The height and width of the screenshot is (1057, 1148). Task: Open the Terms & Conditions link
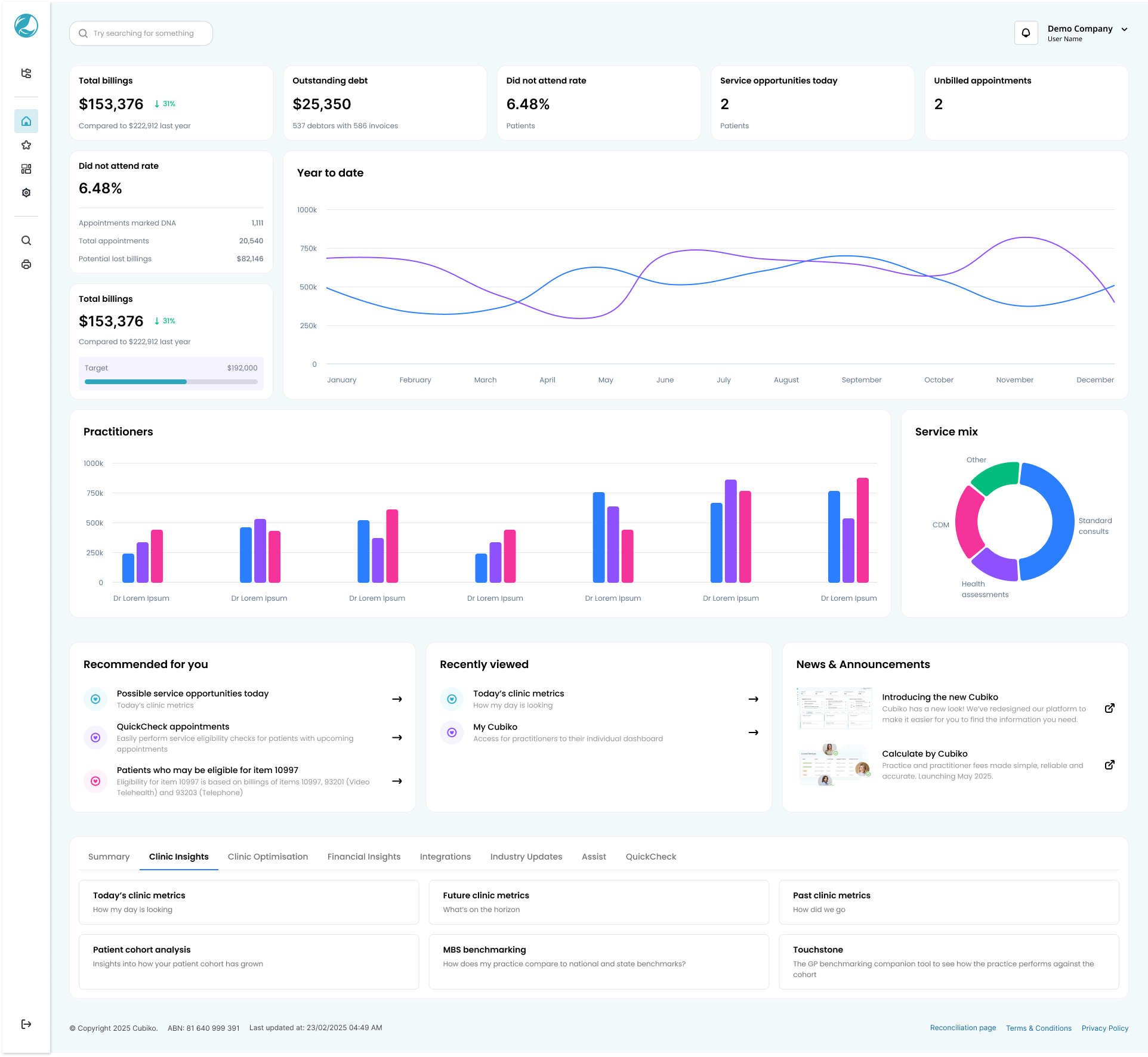(x=1038, y=1028)
